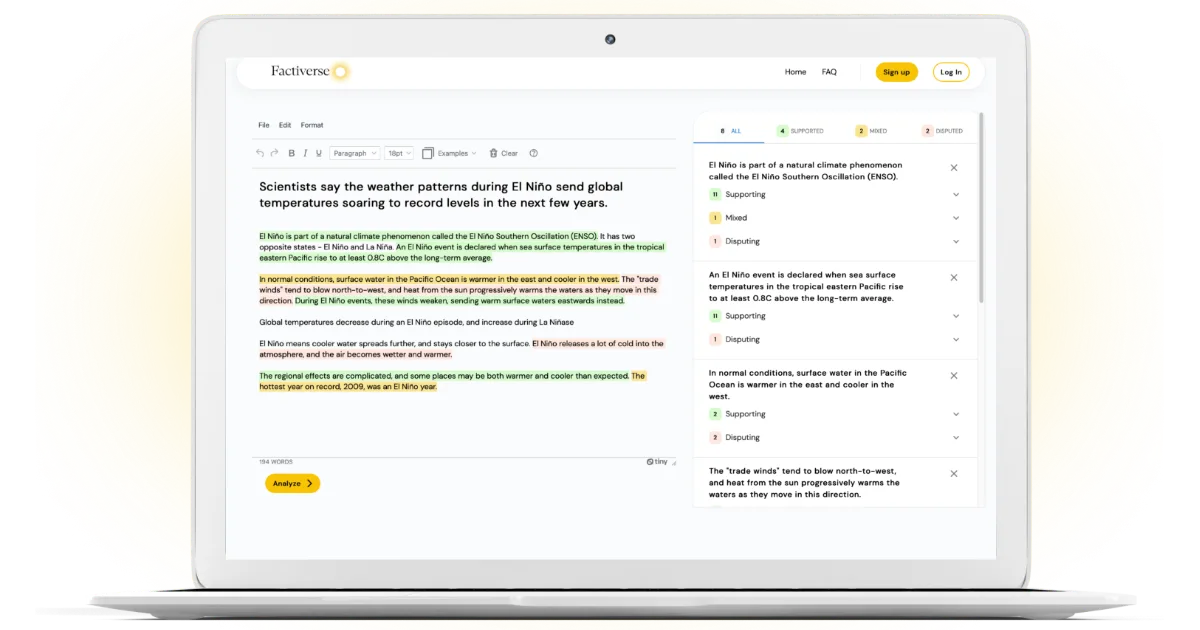Click the '194 WORDS' word count
The image size is (1200, 630).
(x=276, y=462)
